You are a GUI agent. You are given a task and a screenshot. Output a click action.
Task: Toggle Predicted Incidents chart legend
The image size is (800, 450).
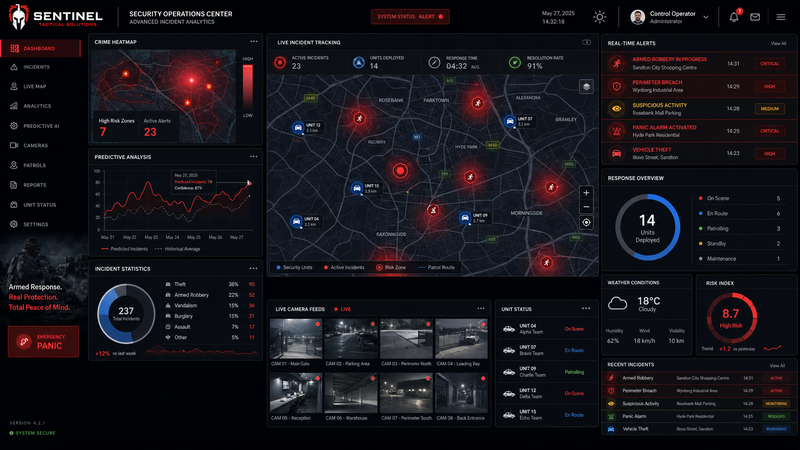[124, 249]
